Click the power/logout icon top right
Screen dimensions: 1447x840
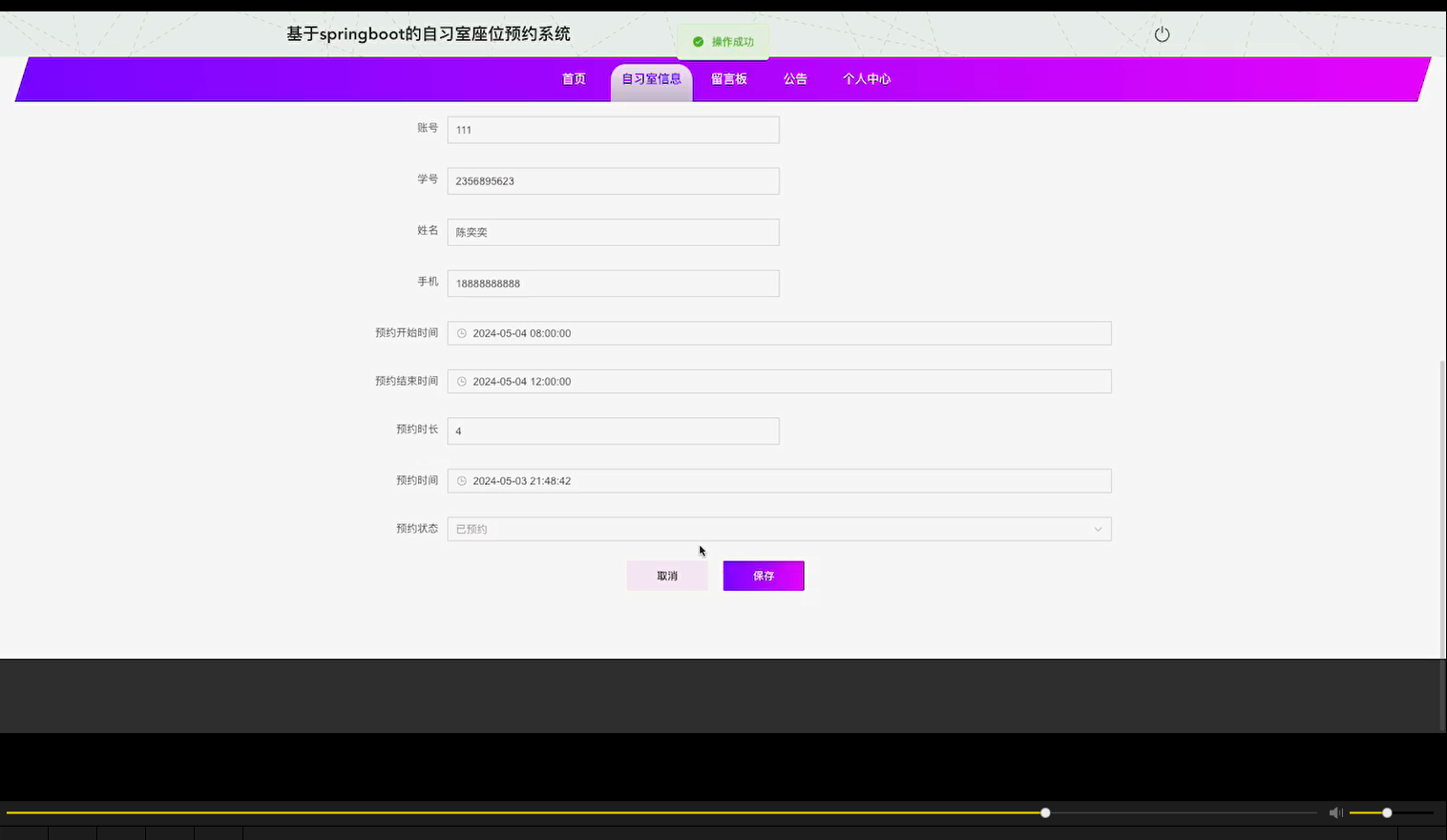(x=1161, y=33)
